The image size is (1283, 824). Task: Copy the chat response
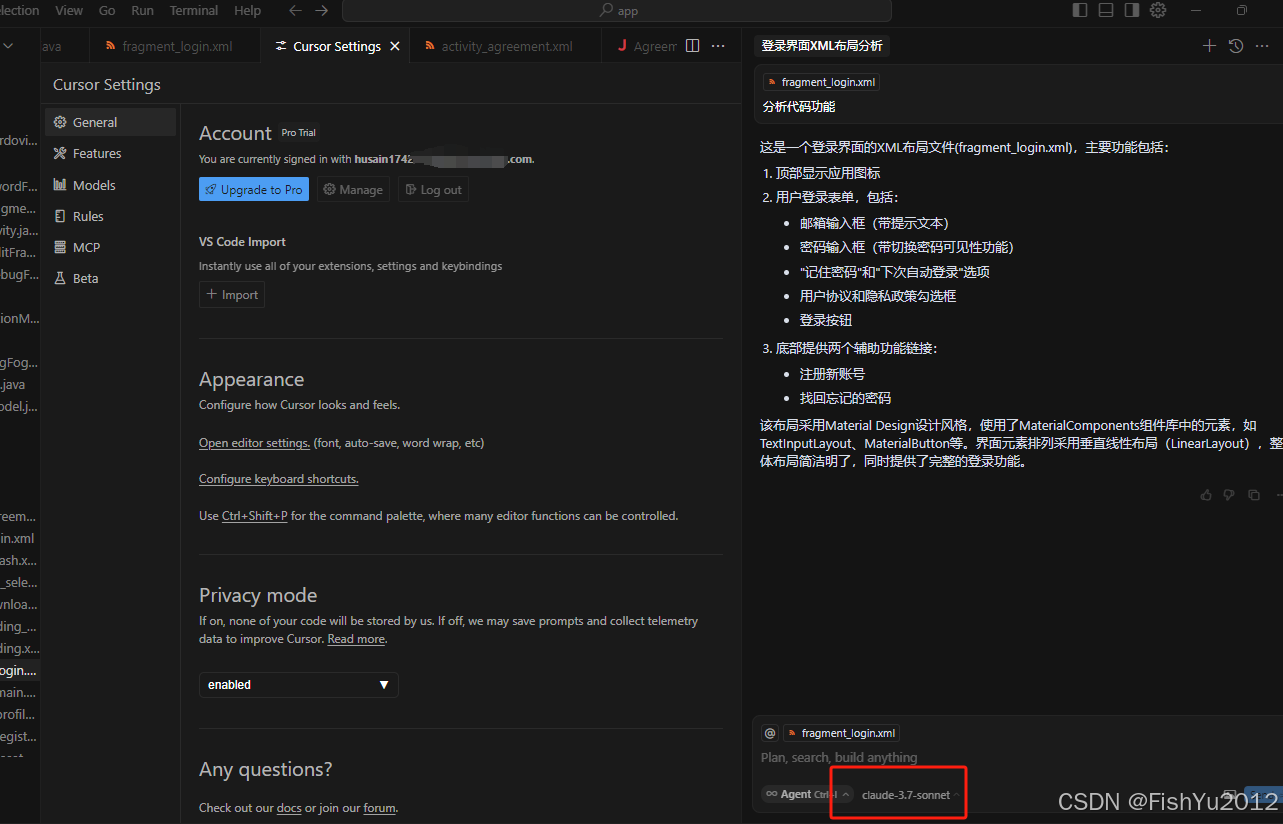point(1254,495)
